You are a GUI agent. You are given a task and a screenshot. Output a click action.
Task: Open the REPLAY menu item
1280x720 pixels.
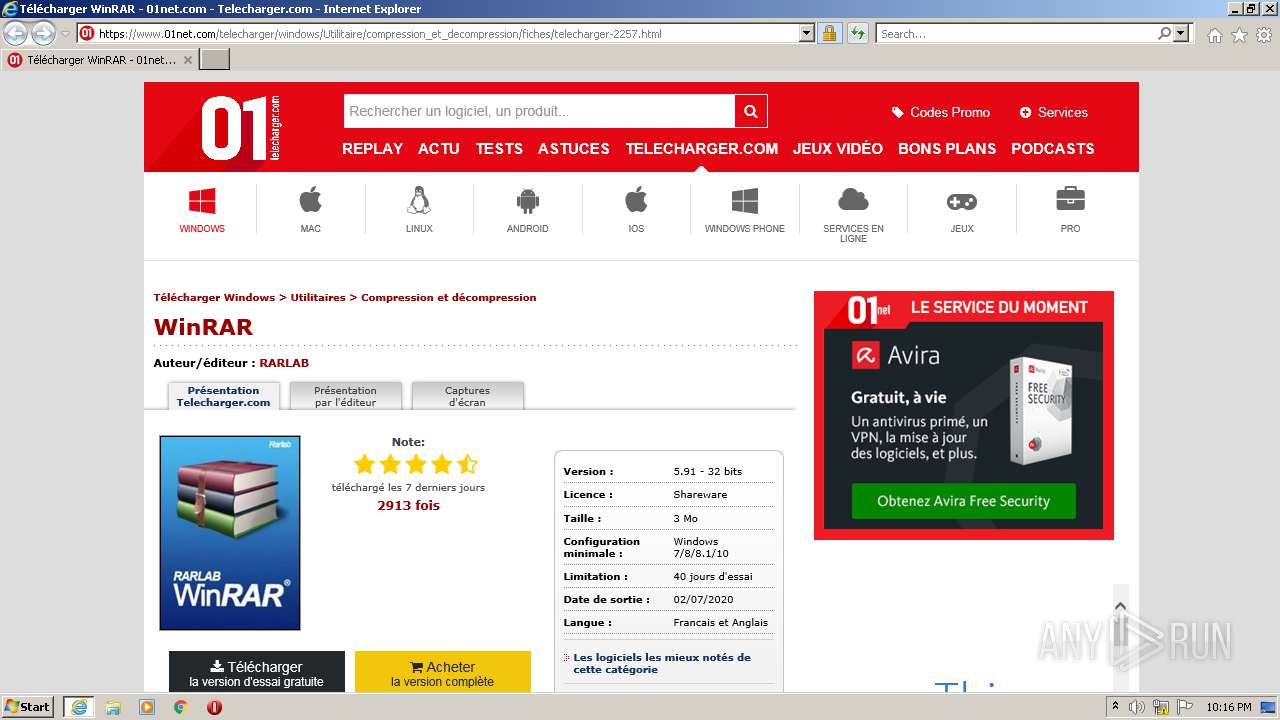click(x=372, y=149)
